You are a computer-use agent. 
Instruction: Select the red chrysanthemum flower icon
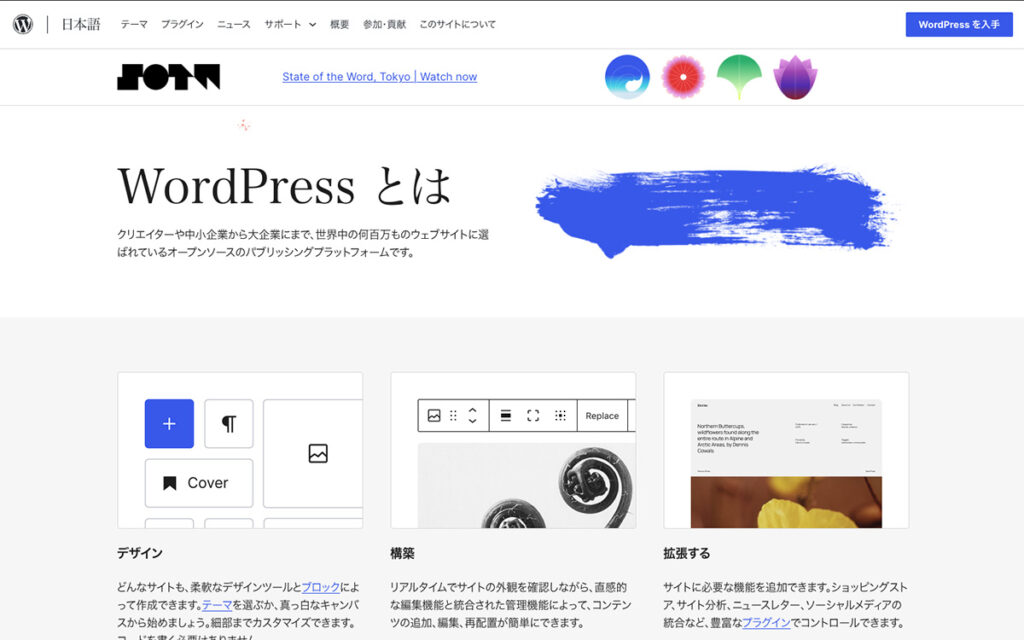(x=683, y=77)
